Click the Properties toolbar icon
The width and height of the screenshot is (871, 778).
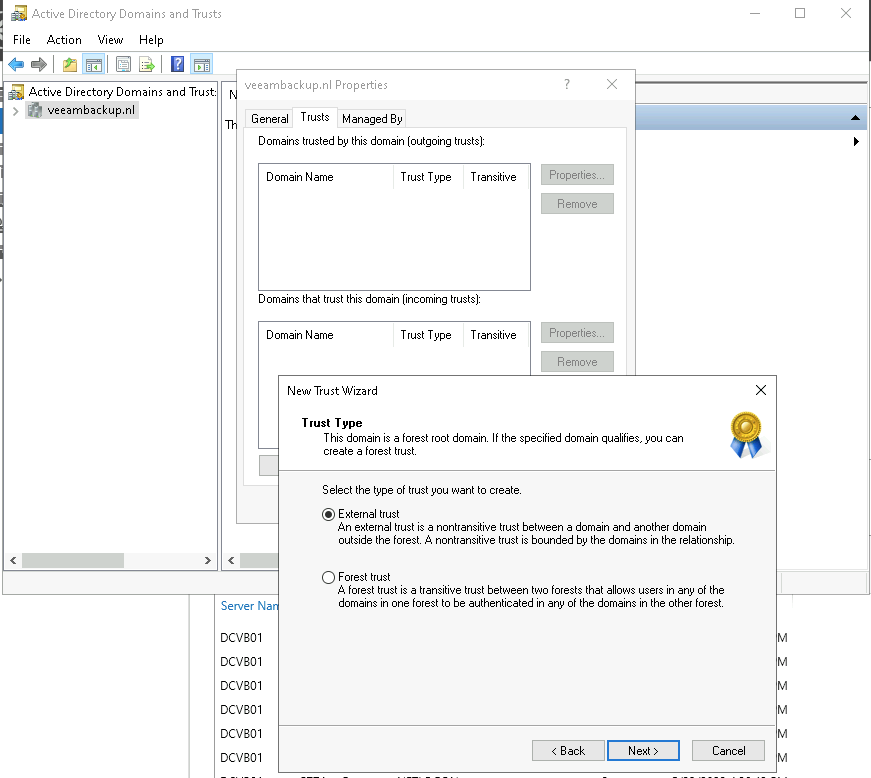[123, 65]
